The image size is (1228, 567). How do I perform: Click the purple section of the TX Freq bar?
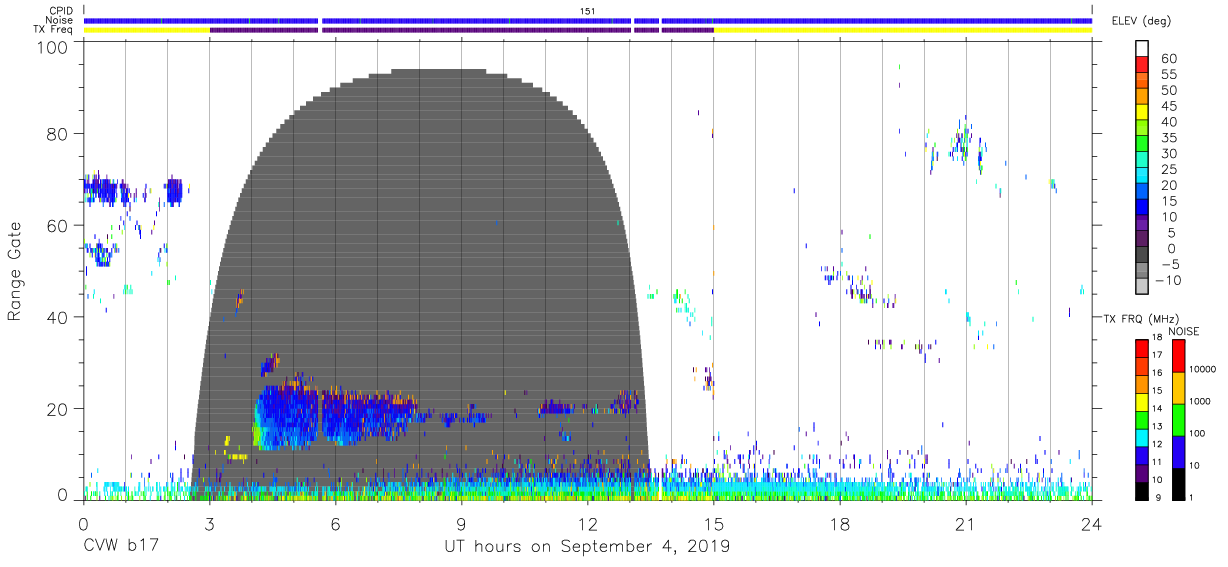tap(461, 30)
